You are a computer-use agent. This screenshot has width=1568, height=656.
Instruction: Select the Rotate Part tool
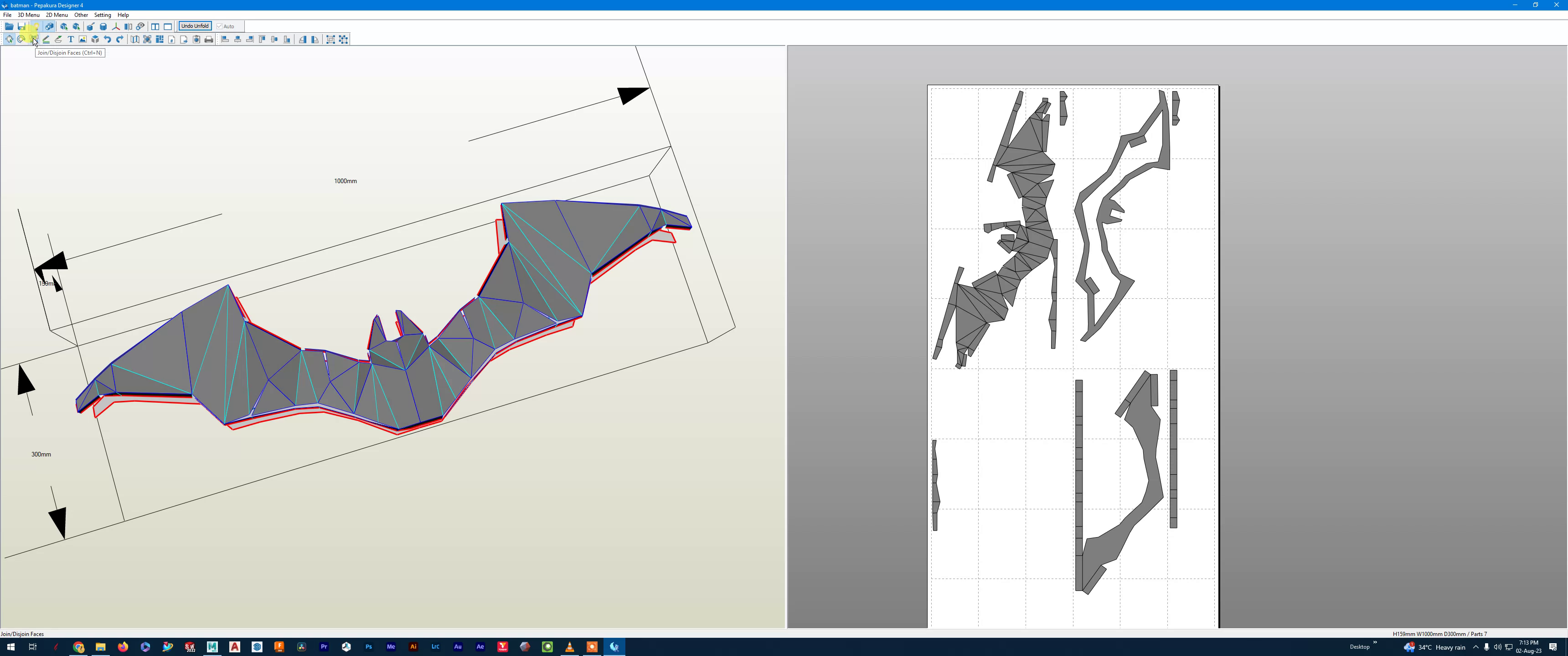[x=21, y=40]
